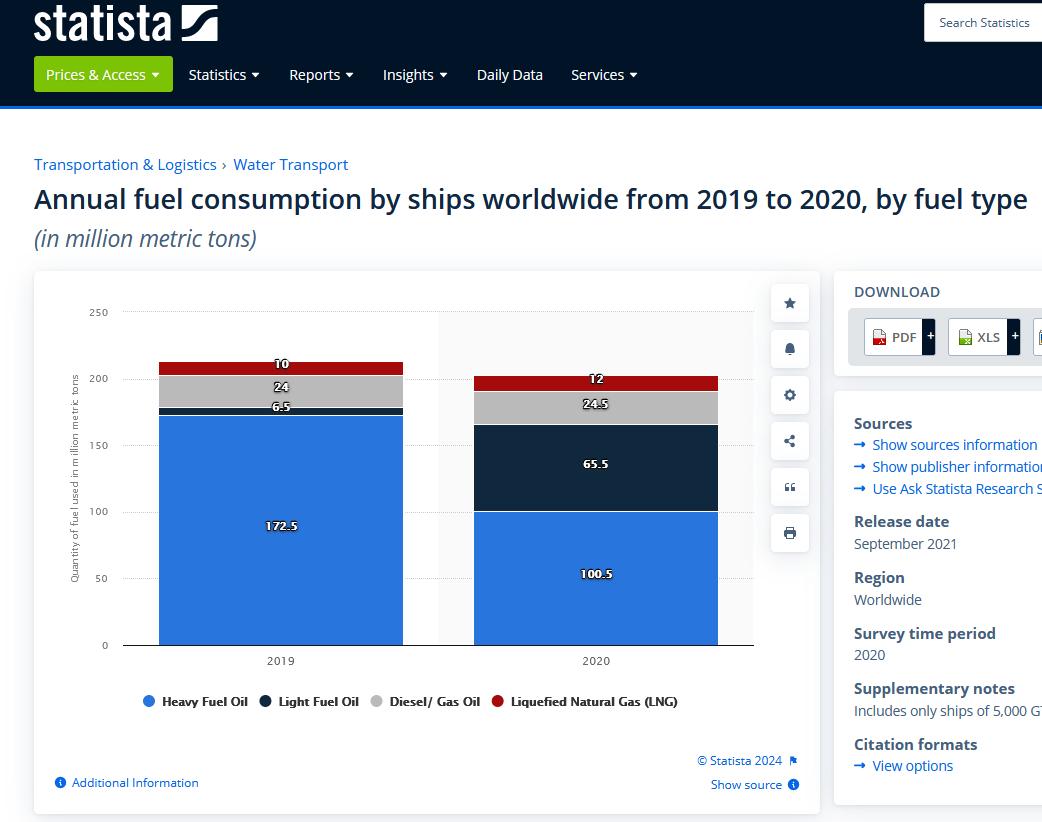1042x822 pixels.
Task: Click the quotation mark citation icon
Action: (x=790, y=487)
